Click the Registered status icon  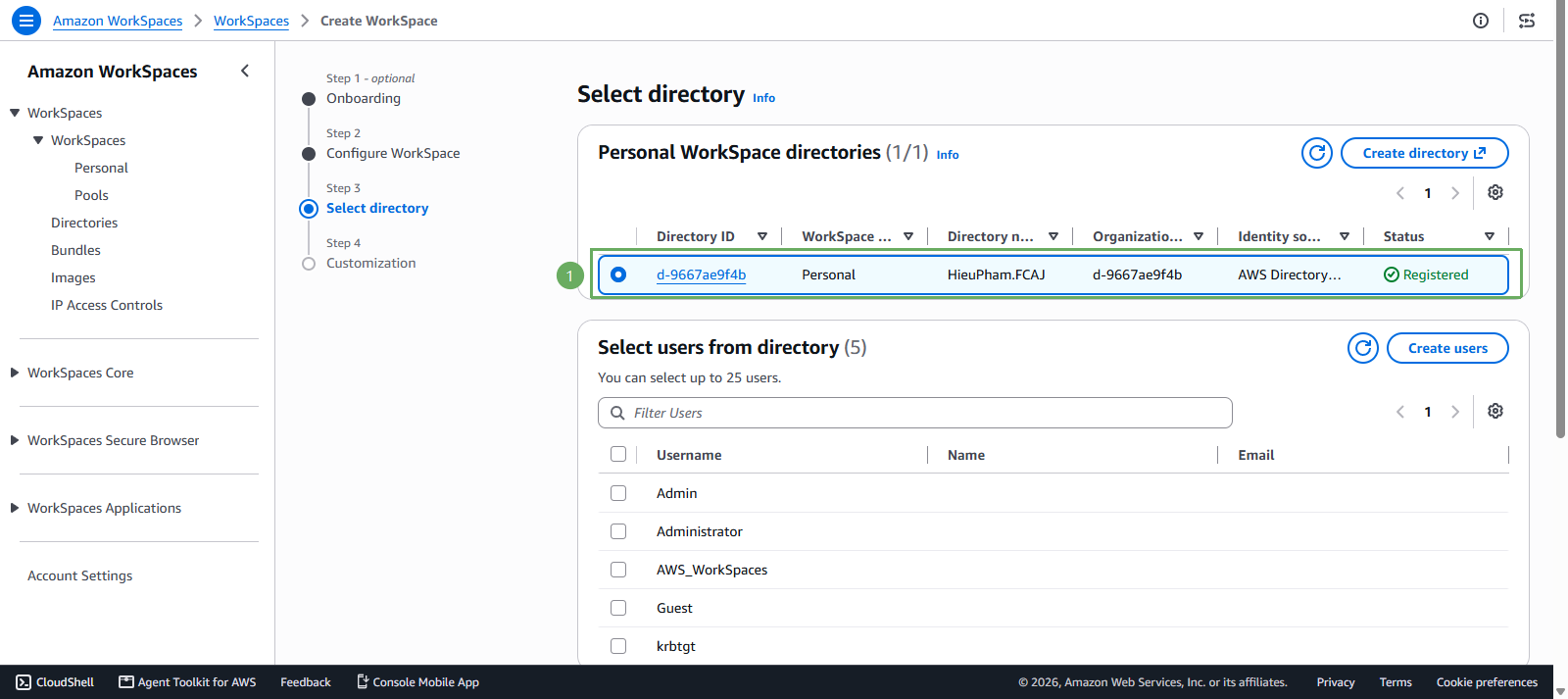(x=1392, y=275)
